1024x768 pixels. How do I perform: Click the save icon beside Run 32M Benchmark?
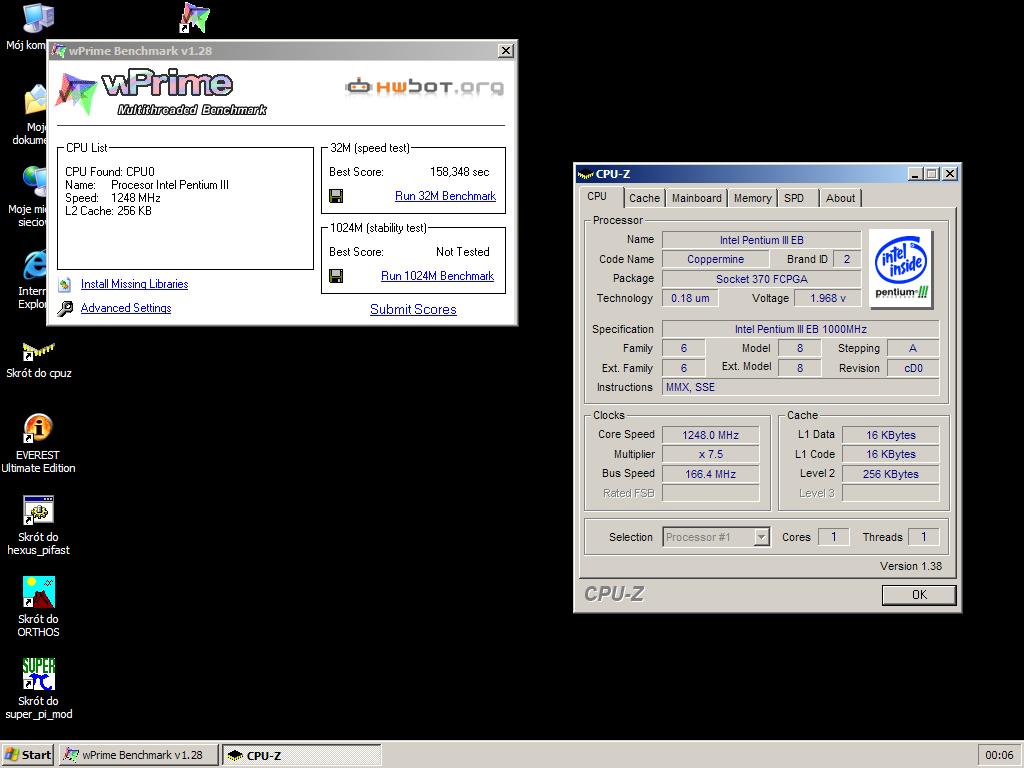coord(336,196)
